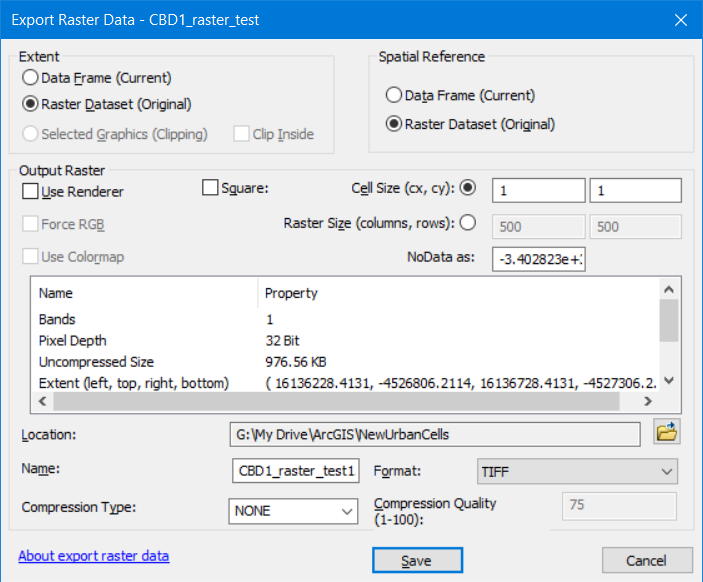
Task: Select the Raster Size (columns, rows) radio button
Action: [468, 223]
